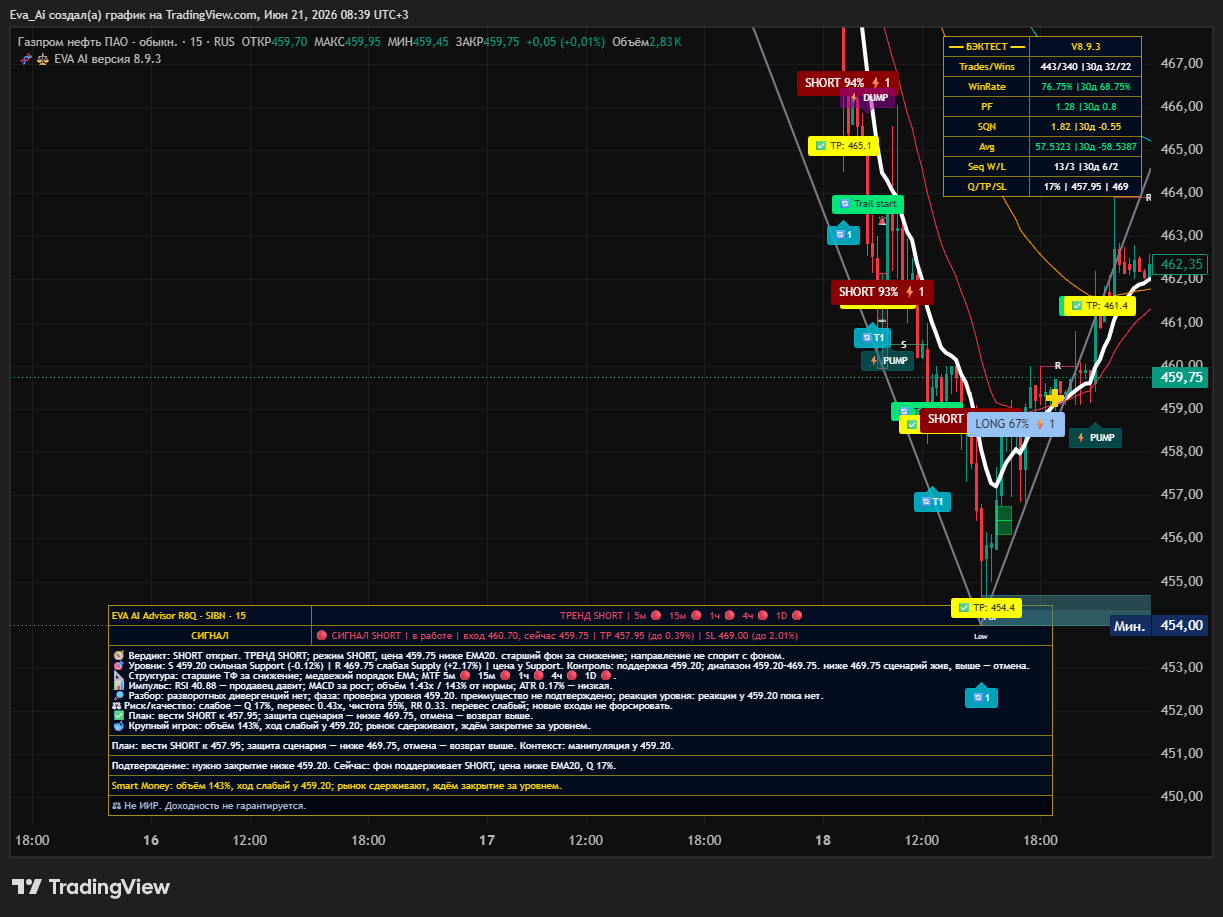Click the EVA AI Advisor R8Q - SIBN - 15 header
Screen dimensions: 1223x917
210,616
